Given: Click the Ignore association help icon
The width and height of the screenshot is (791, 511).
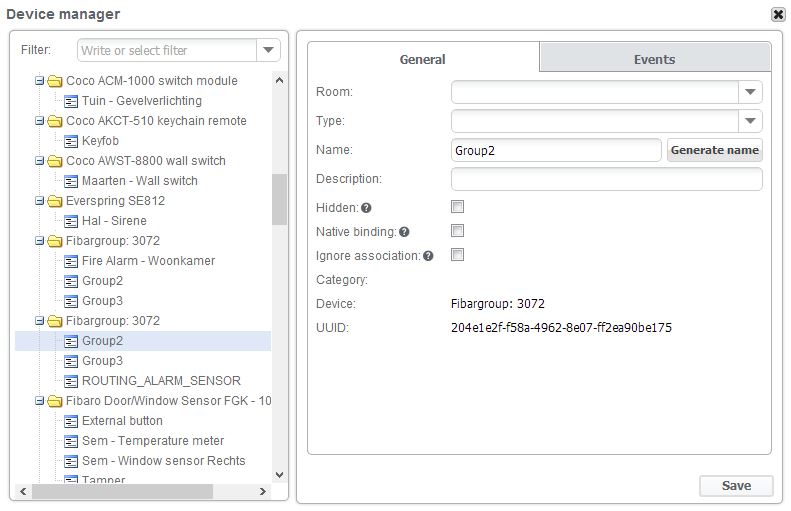Looking at the screenshot, I should click(x=428, y=256).
